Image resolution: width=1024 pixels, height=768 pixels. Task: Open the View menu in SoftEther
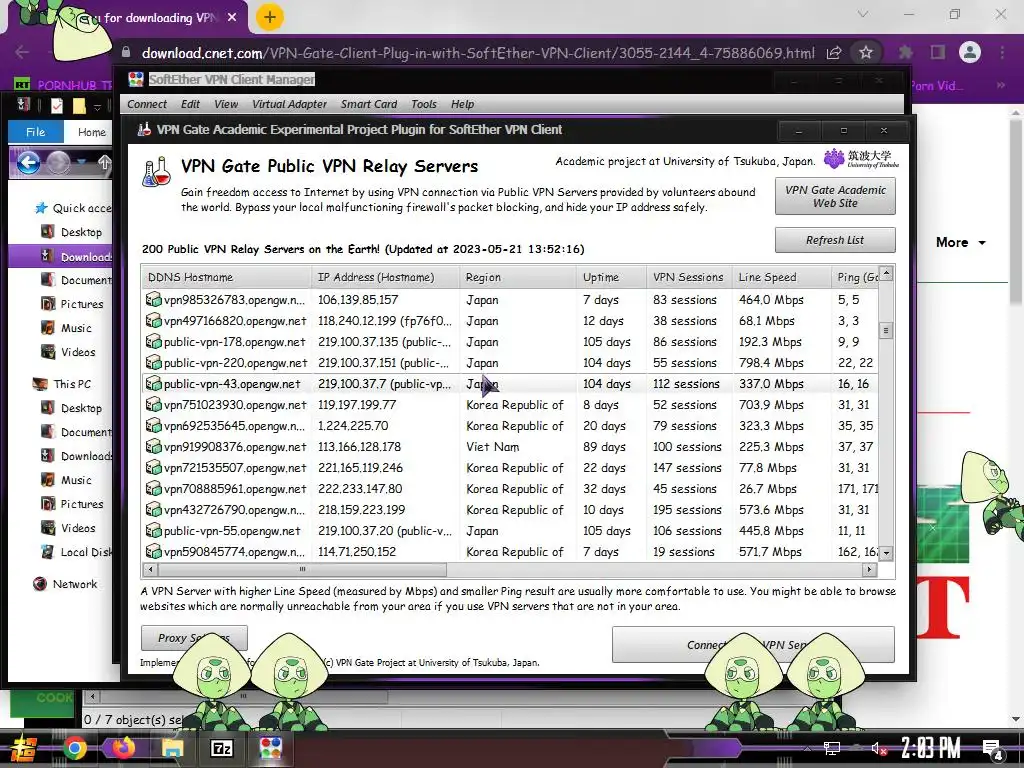226,104
